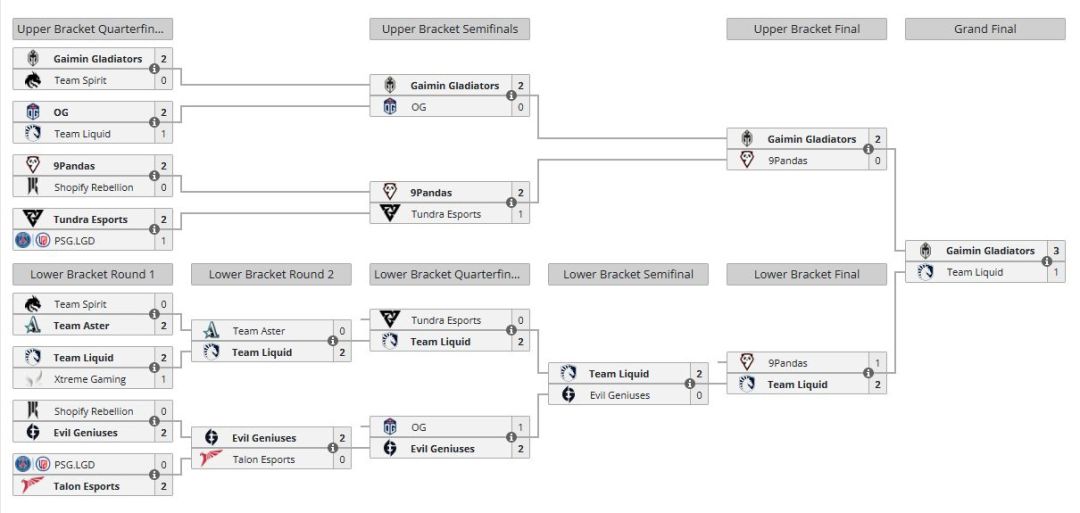This screenshot has width=1080, height=513.
Task: Click Team Liquid logo in Grand Final
Action: tap(926, 272)
